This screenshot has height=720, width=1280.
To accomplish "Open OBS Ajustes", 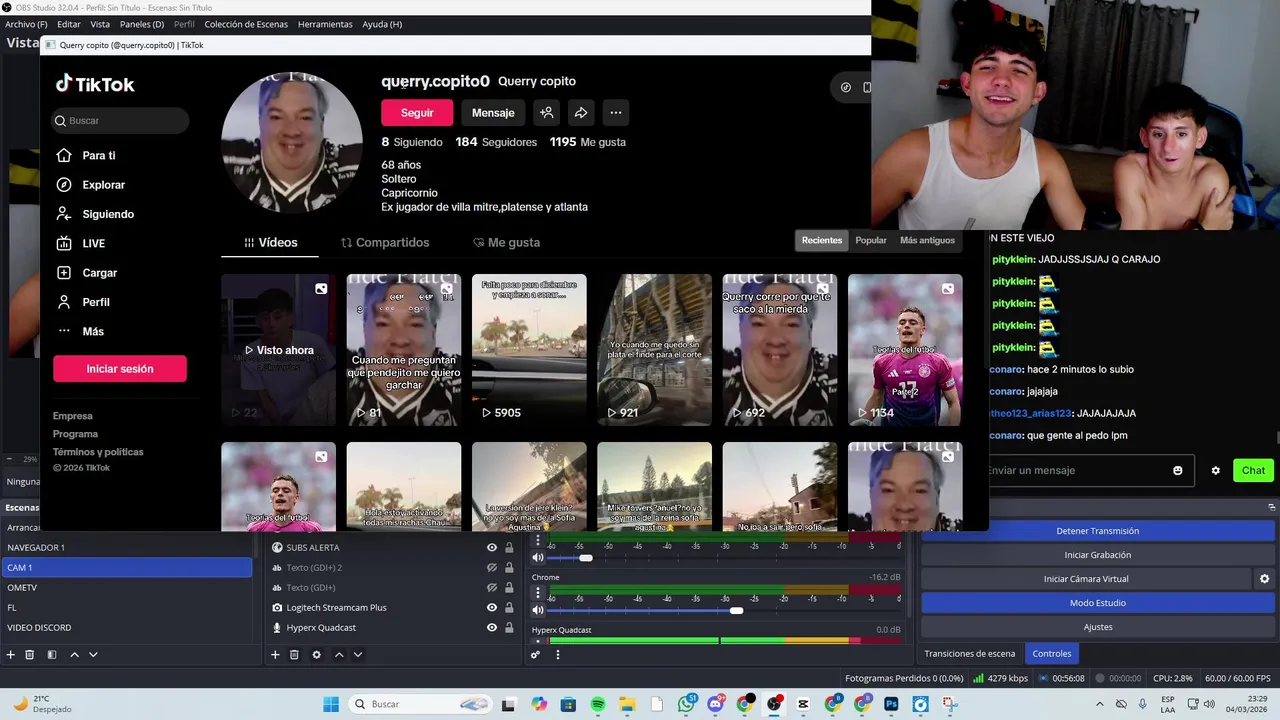I will tap(1097, 627).
